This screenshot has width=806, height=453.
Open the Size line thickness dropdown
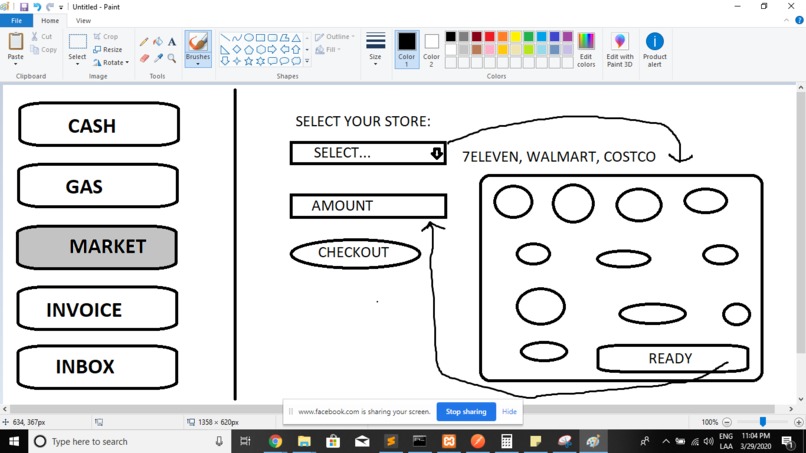pos(375,49)
